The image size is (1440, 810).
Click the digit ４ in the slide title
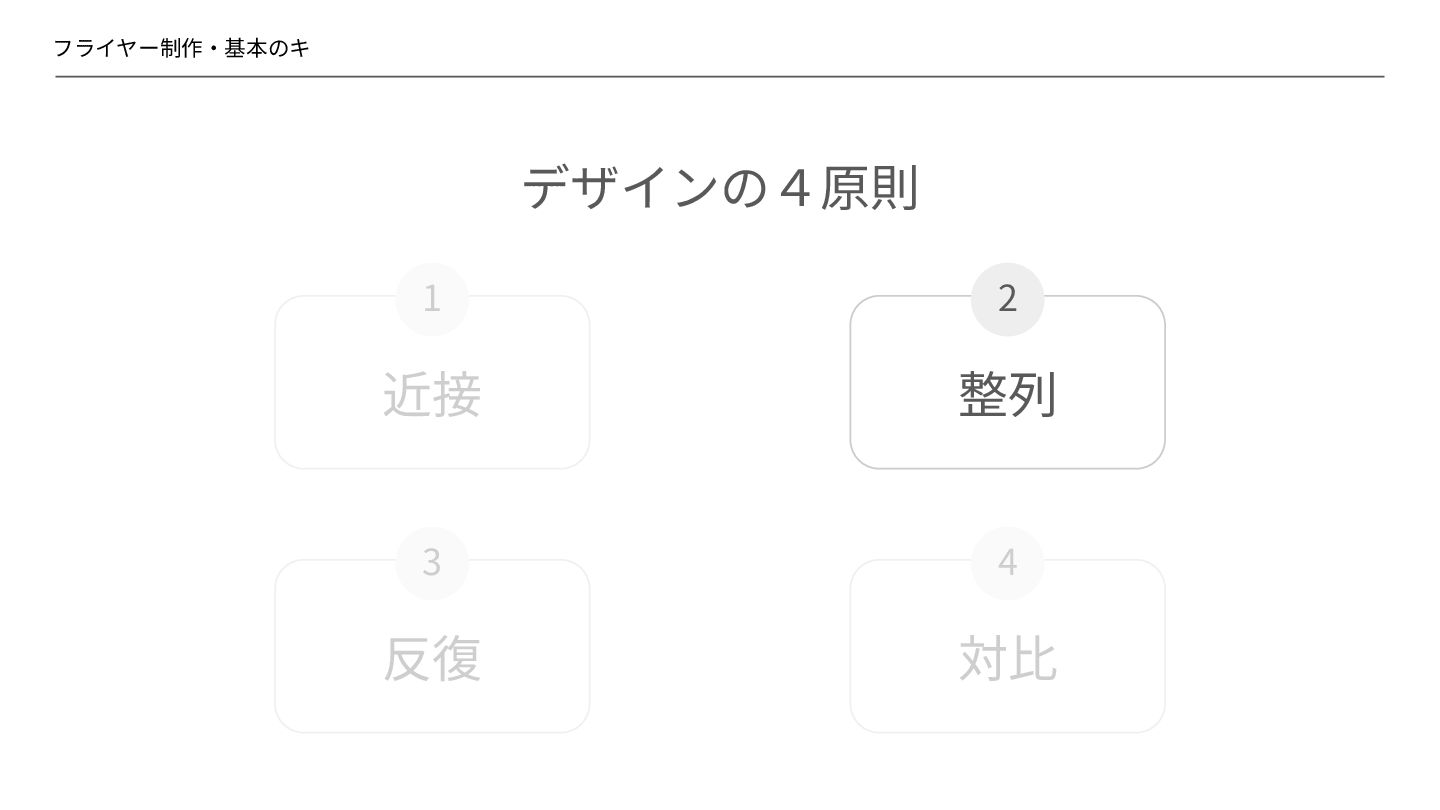click(x=793, y=187)
